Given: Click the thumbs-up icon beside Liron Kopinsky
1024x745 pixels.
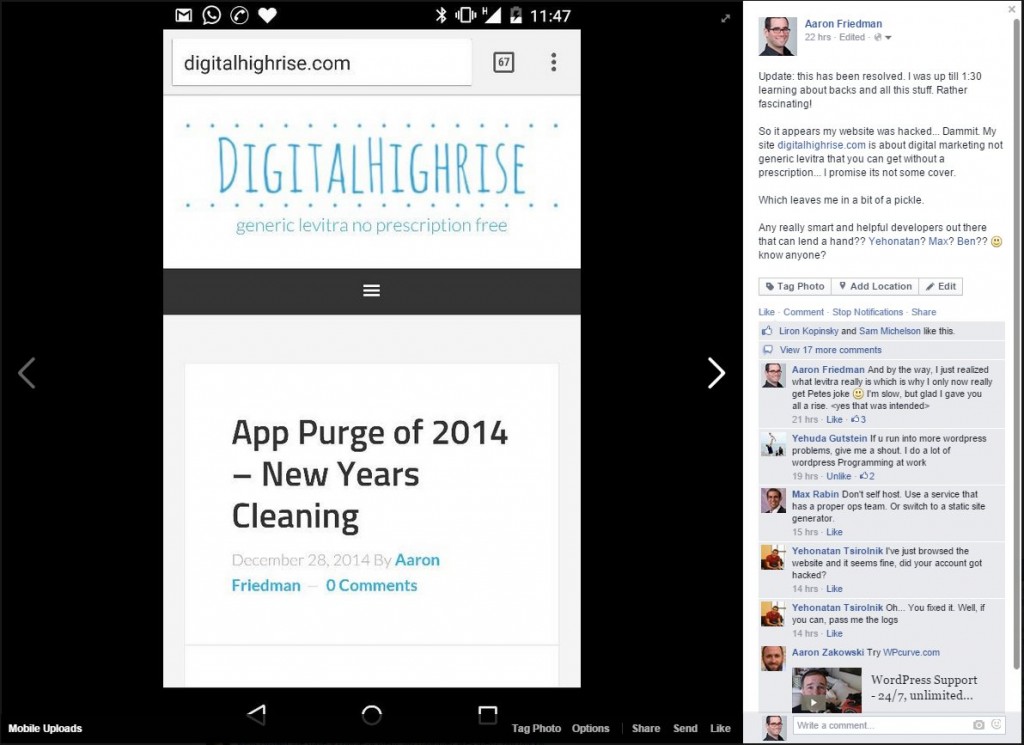Looking at the screenshot, I should [767, 330].
